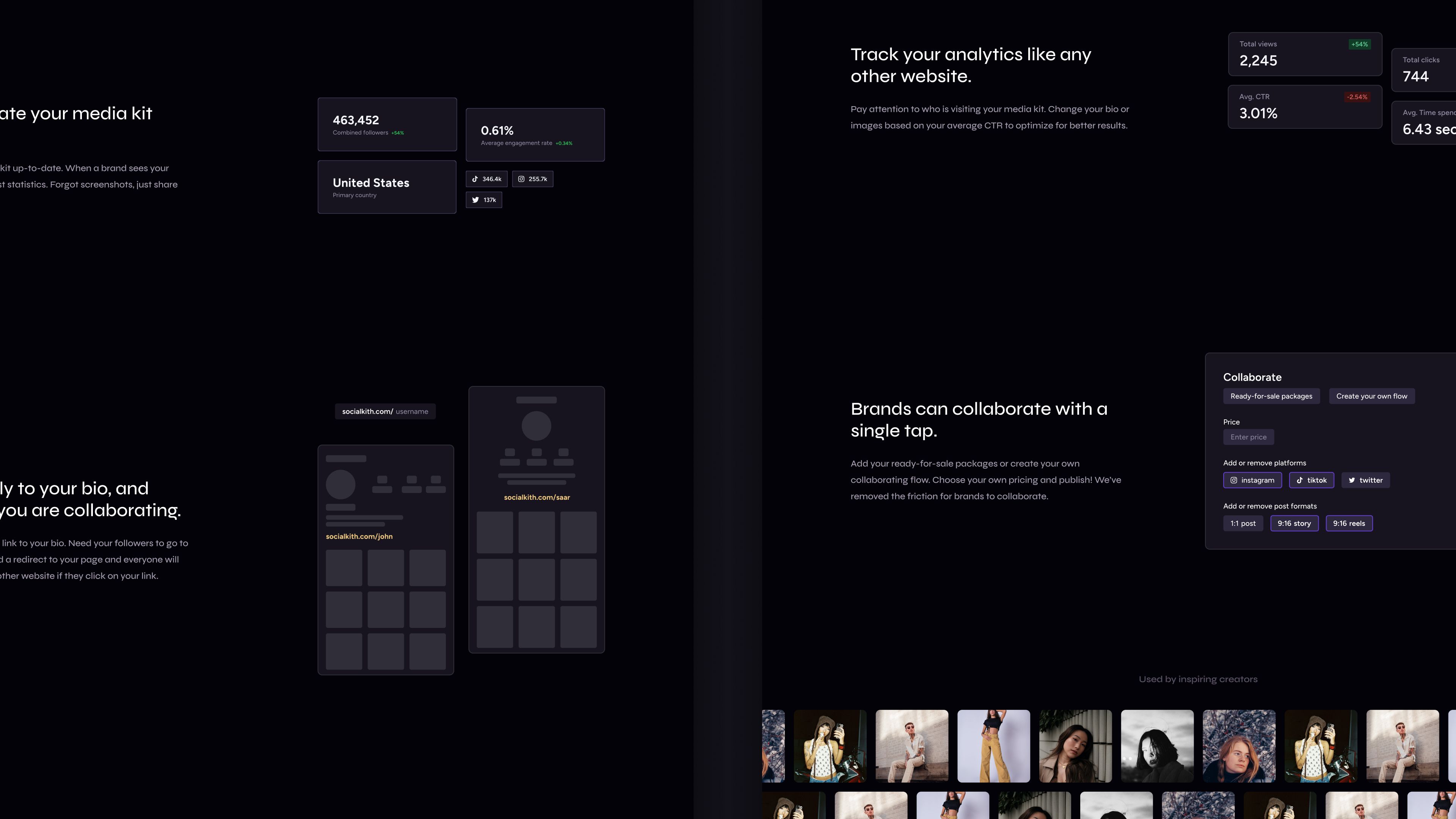The image size is (1456, 819).
Task: Click the socialkith.com/ username field
Action: (x=386, y=411)
